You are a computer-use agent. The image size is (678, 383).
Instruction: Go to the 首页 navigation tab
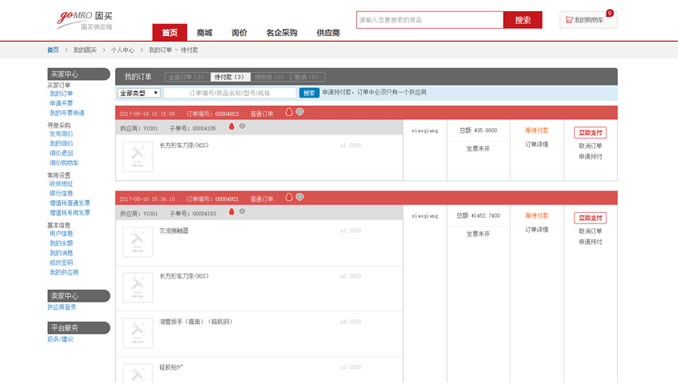click(170, 32)
